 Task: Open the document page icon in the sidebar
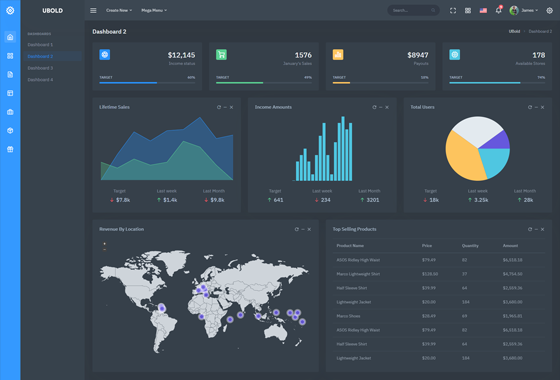pos(10,74)
